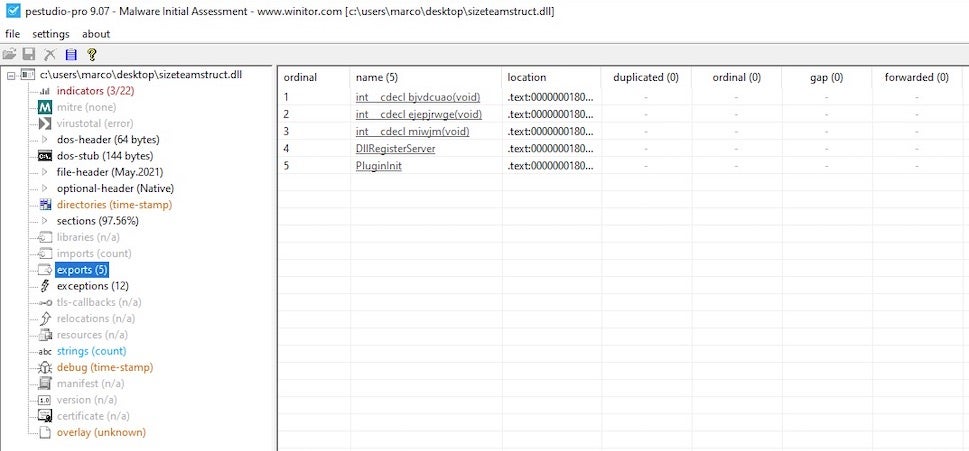
Task: Click the debug bug icon
Action: [x=44, y=368]
